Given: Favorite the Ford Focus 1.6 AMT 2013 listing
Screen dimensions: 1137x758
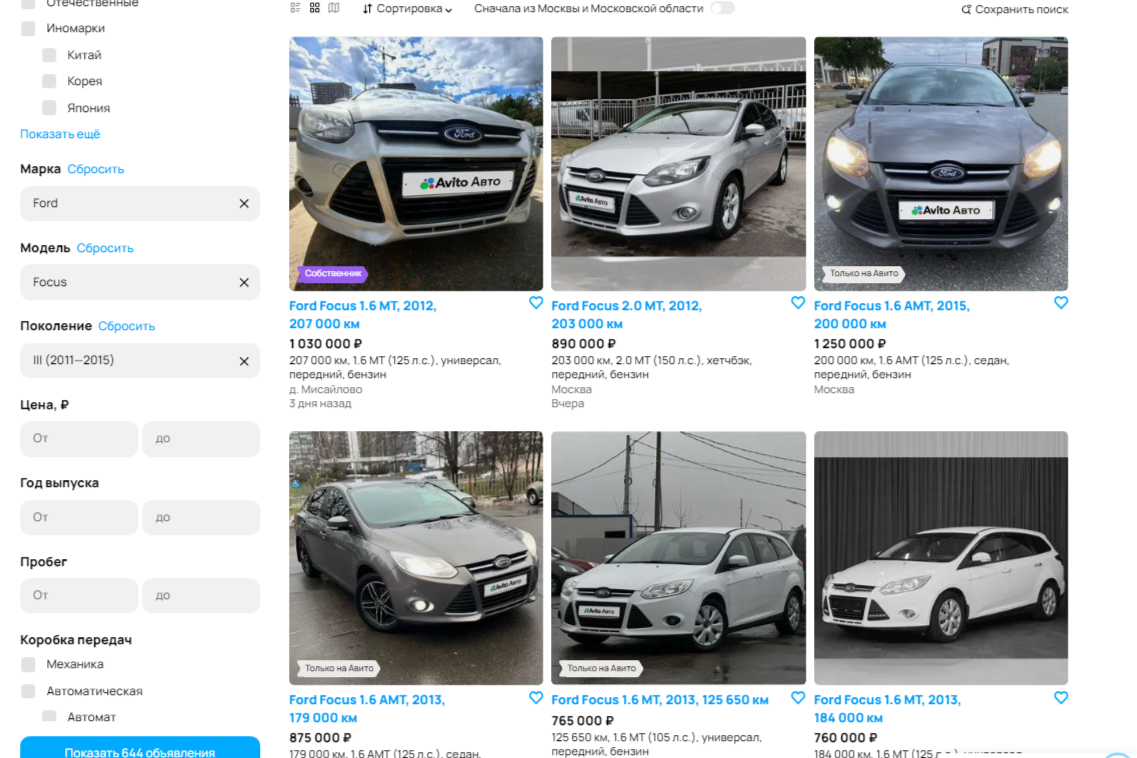Looking at the screenshot, I should click(x=536, y=698).
